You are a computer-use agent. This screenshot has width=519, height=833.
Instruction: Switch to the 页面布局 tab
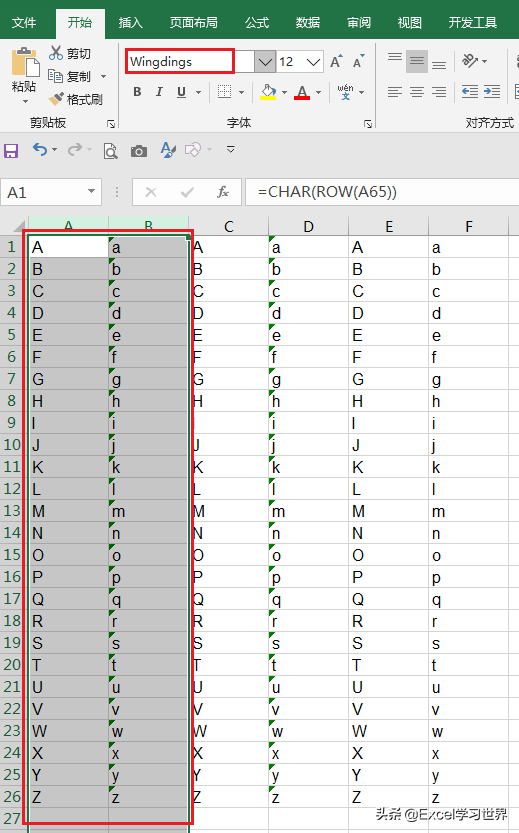[x=193, y=23]
